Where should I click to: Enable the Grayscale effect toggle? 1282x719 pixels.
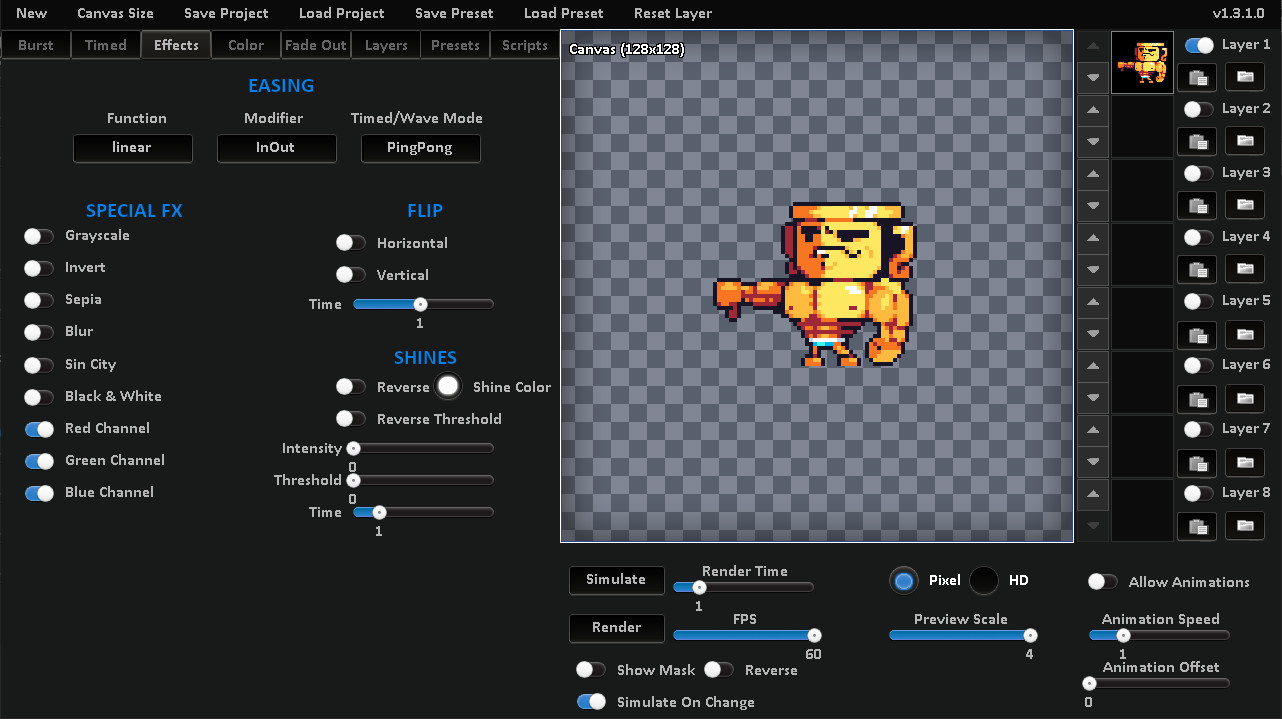coord(38,236)
